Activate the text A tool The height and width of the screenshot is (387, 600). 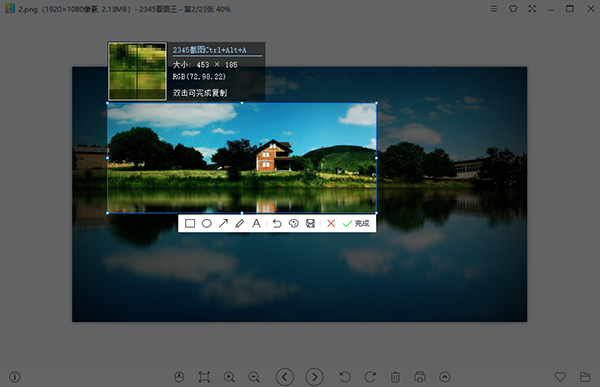click(256, 223)
